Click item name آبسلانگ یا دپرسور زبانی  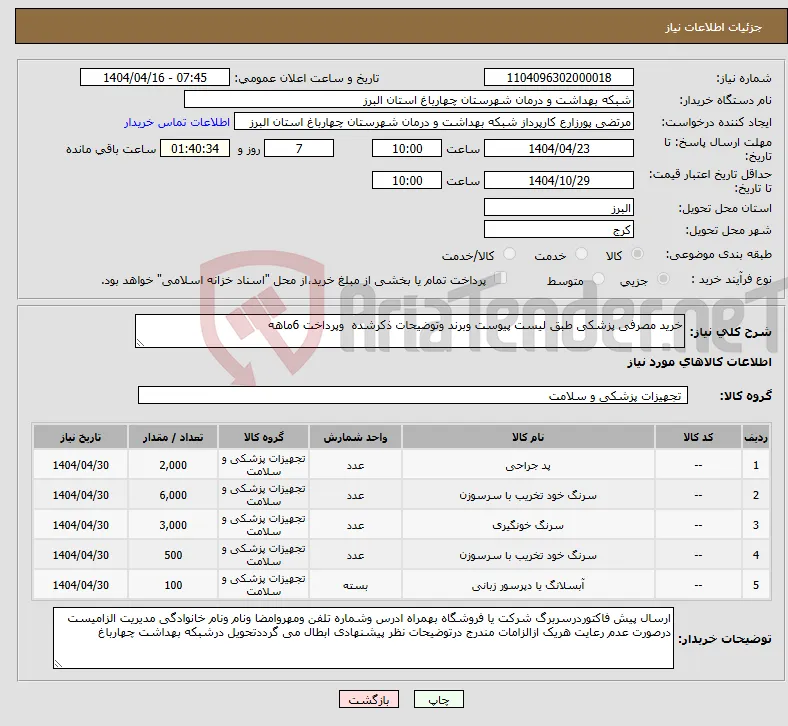pyautogui.click(x=528, y=585)
